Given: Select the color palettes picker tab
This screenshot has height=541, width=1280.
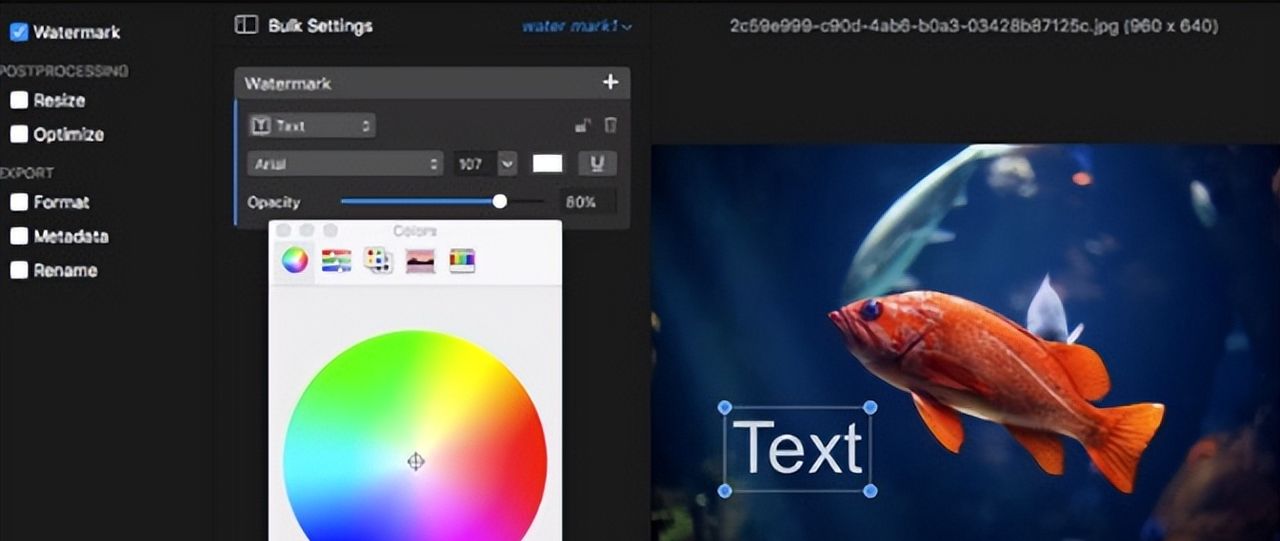Looking at the screenshot, I should click(x=378, y=261).
